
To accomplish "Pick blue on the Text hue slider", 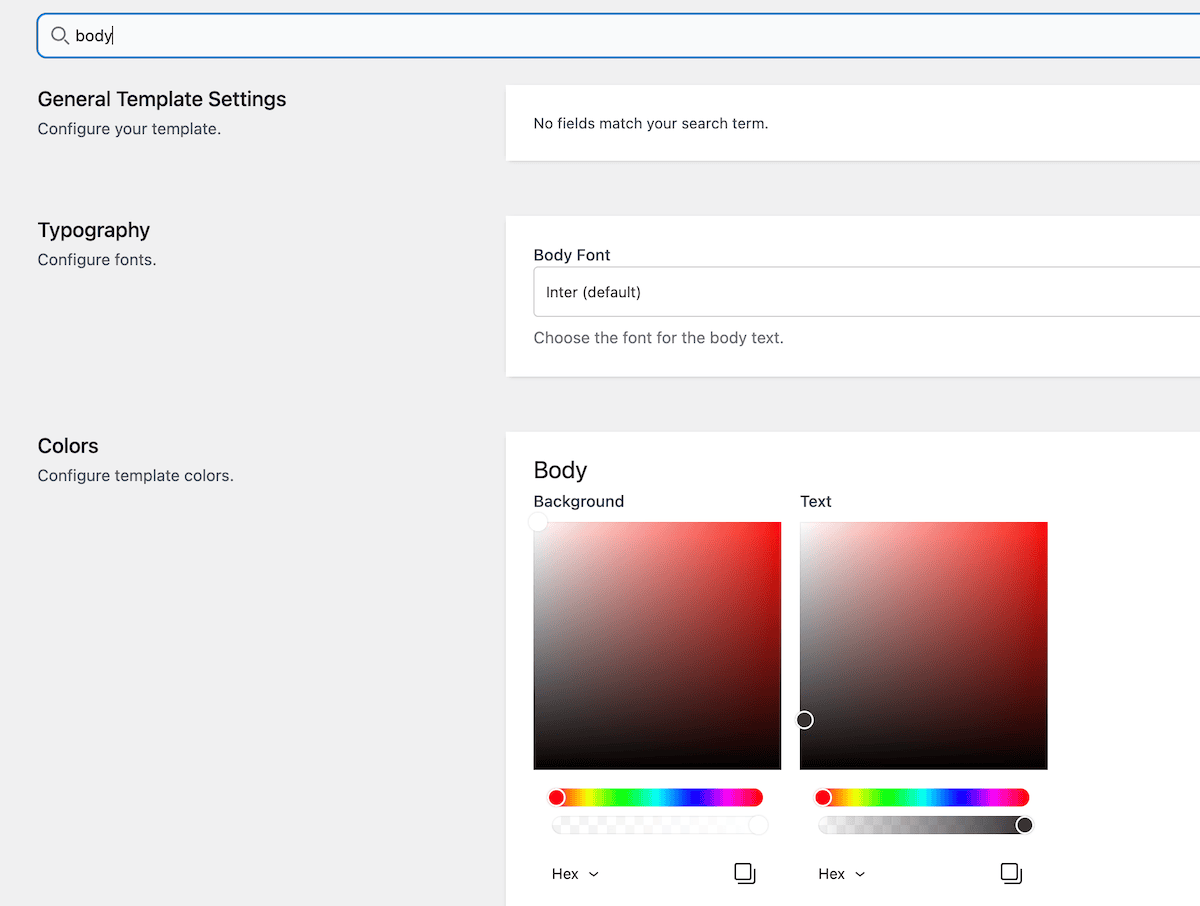I will pyautogui.click(x=960, y=797).
